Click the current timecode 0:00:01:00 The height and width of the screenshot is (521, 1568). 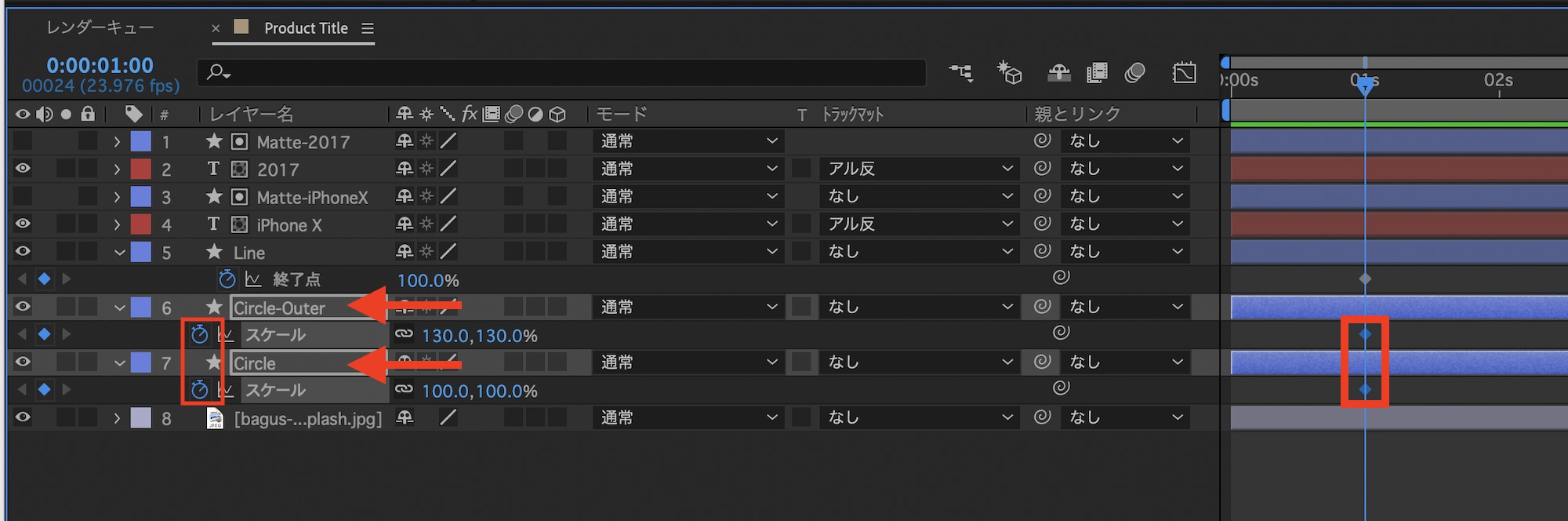pyautogui.click(x=100, y=65)
